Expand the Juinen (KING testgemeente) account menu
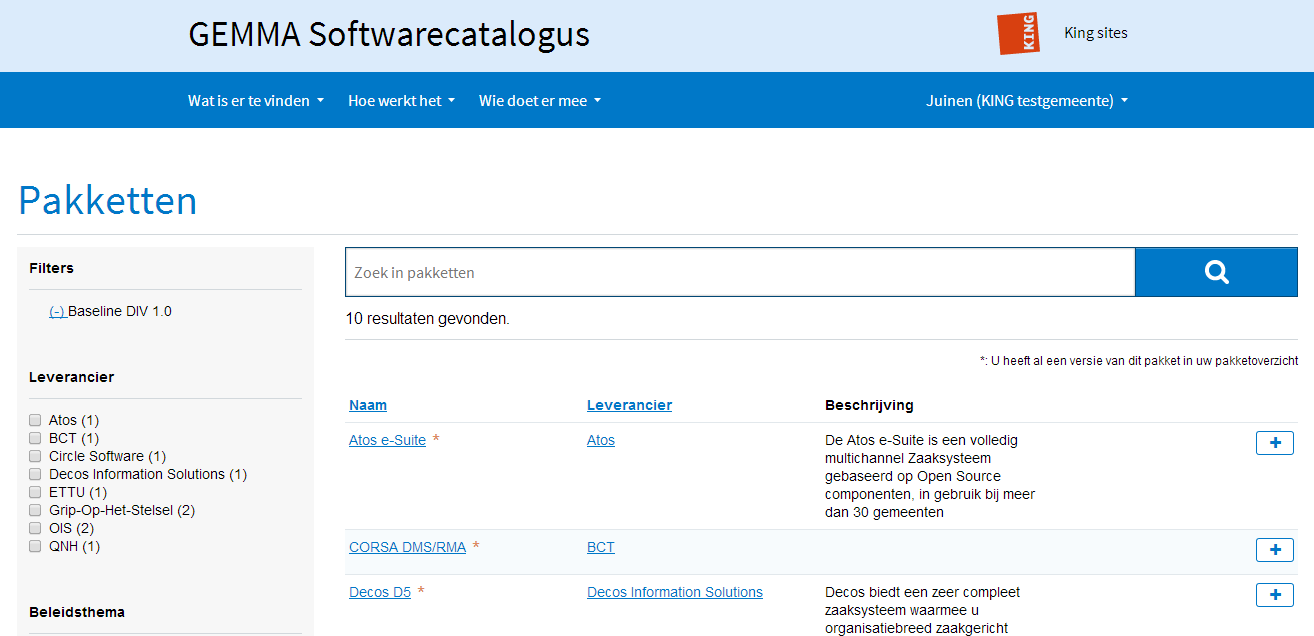 (x=1027, y=100)
